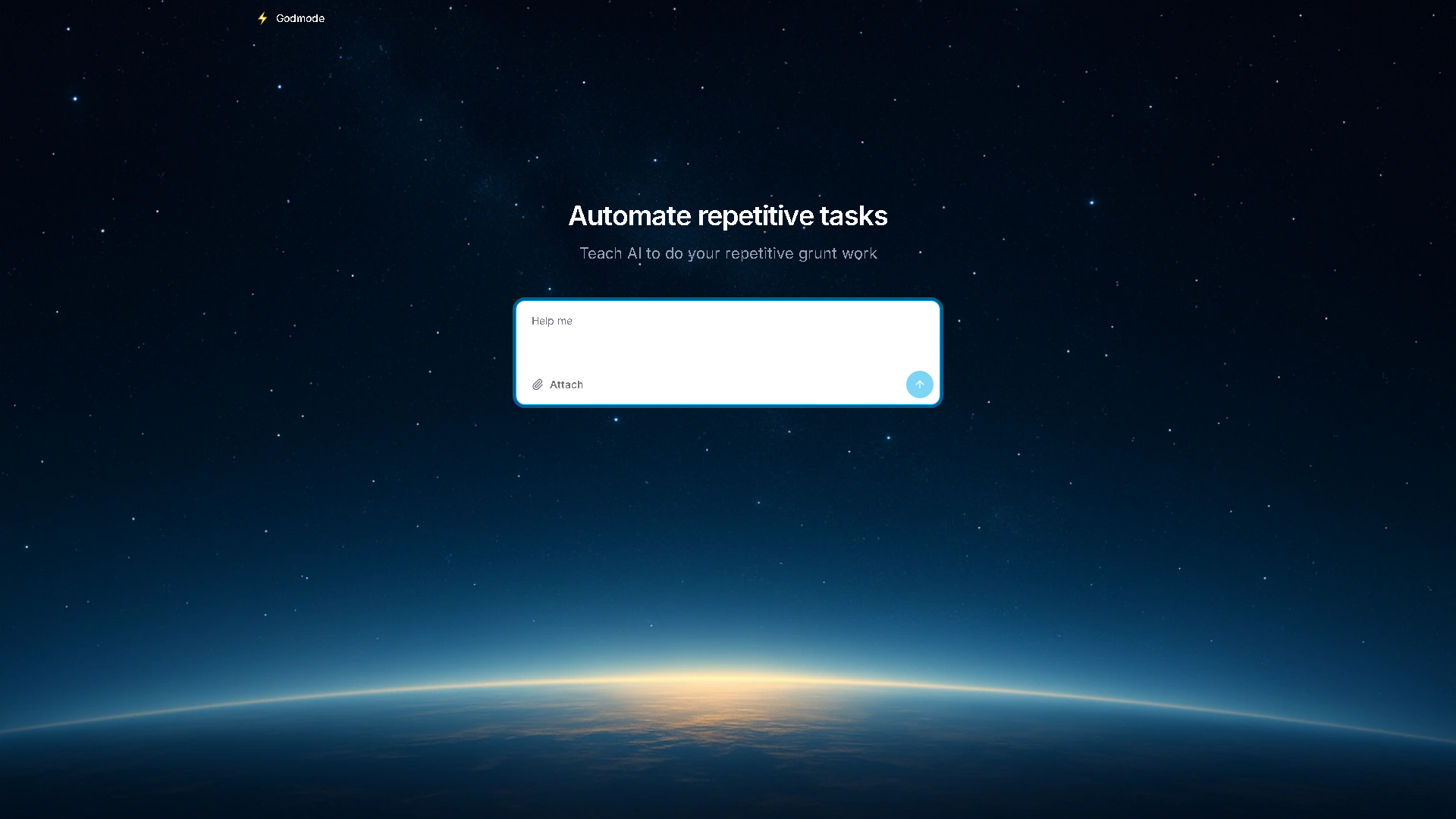
Task: Click the Attach label to add files
Action: pos(566,384)
